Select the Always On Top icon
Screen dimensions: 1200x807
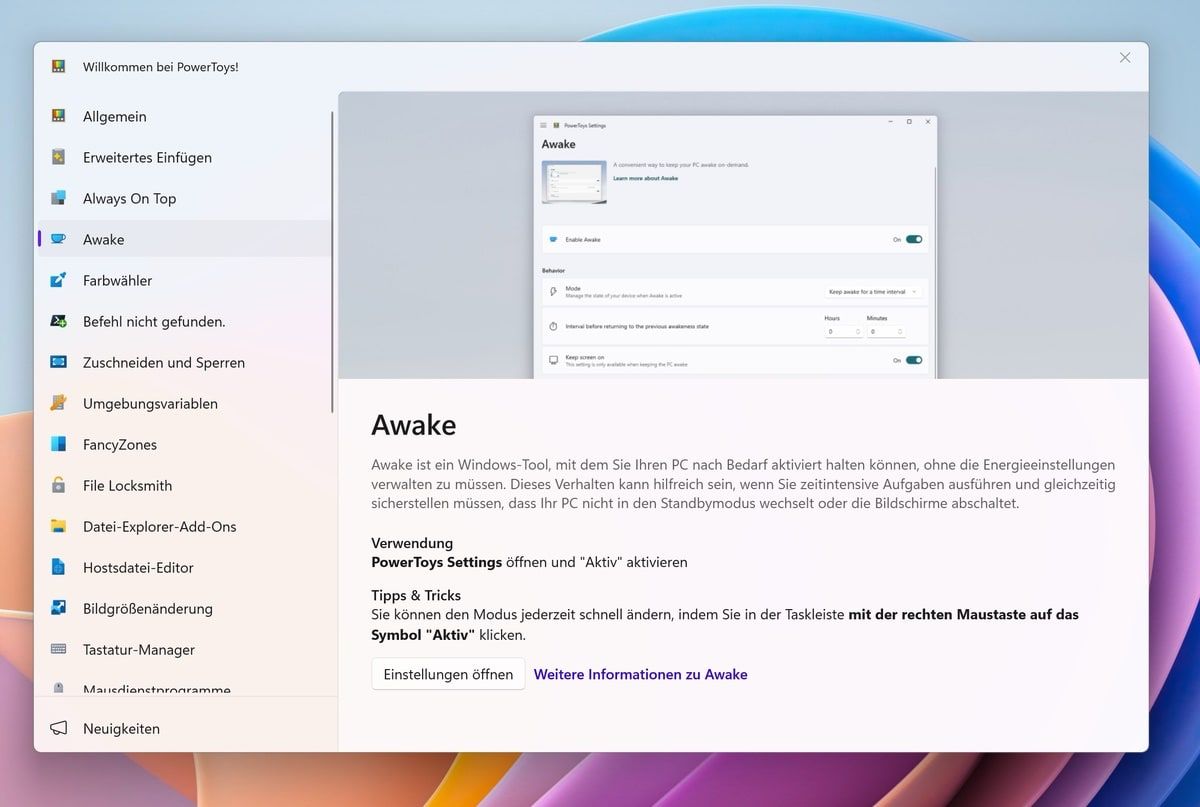pyautogui.click(x=59, y=198)
